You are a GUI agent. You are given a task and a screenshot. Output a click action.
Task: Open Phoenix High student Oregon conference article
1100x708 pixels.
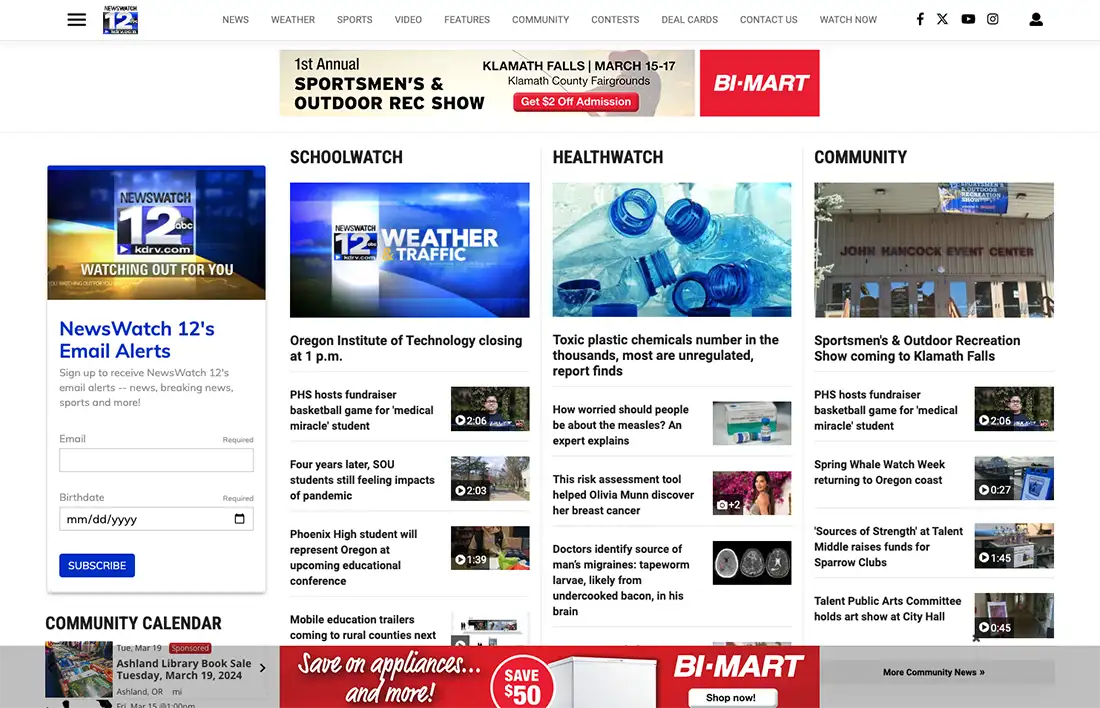[x=354, y=557]
